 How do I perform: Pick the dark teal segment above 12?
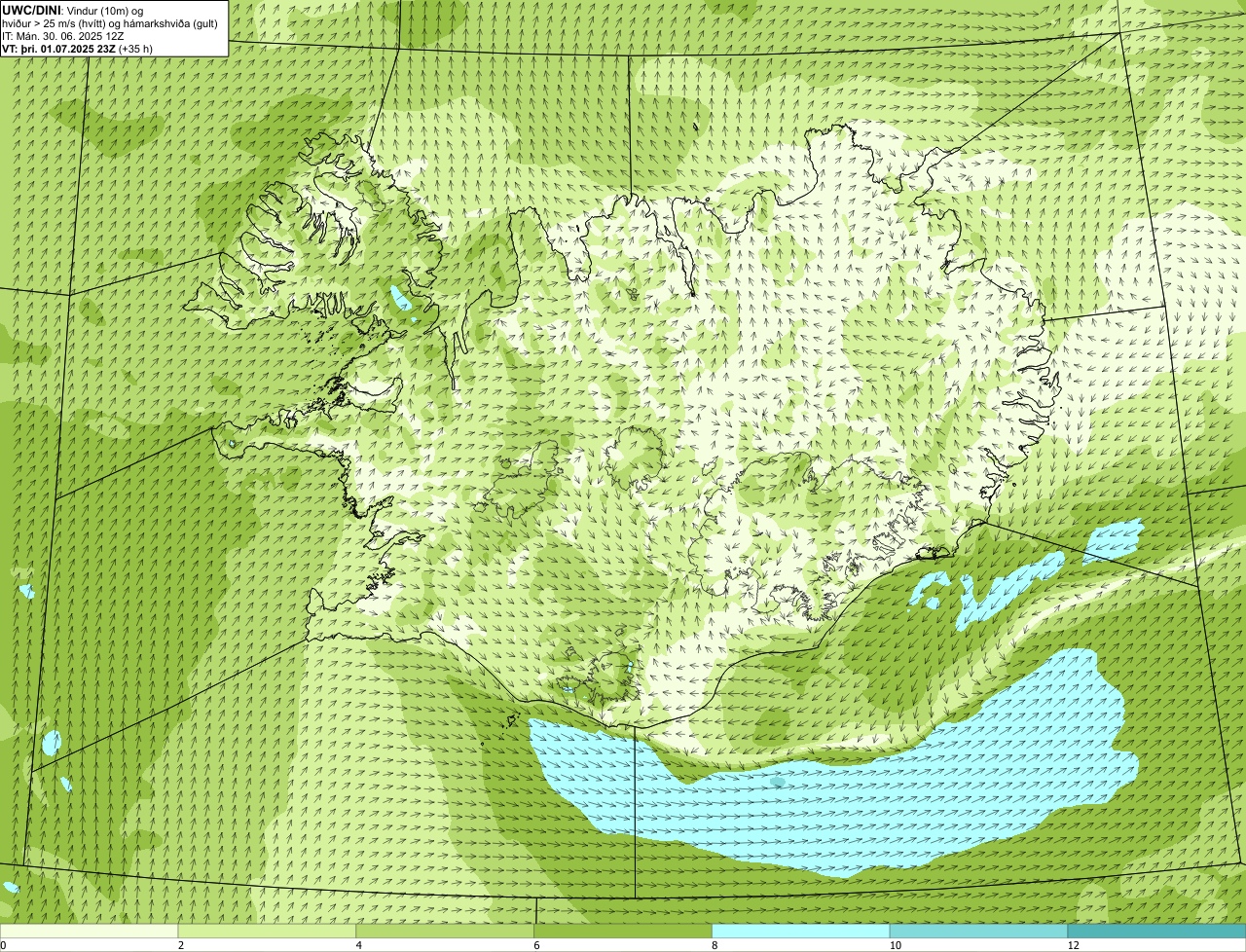pos(1157,932)
